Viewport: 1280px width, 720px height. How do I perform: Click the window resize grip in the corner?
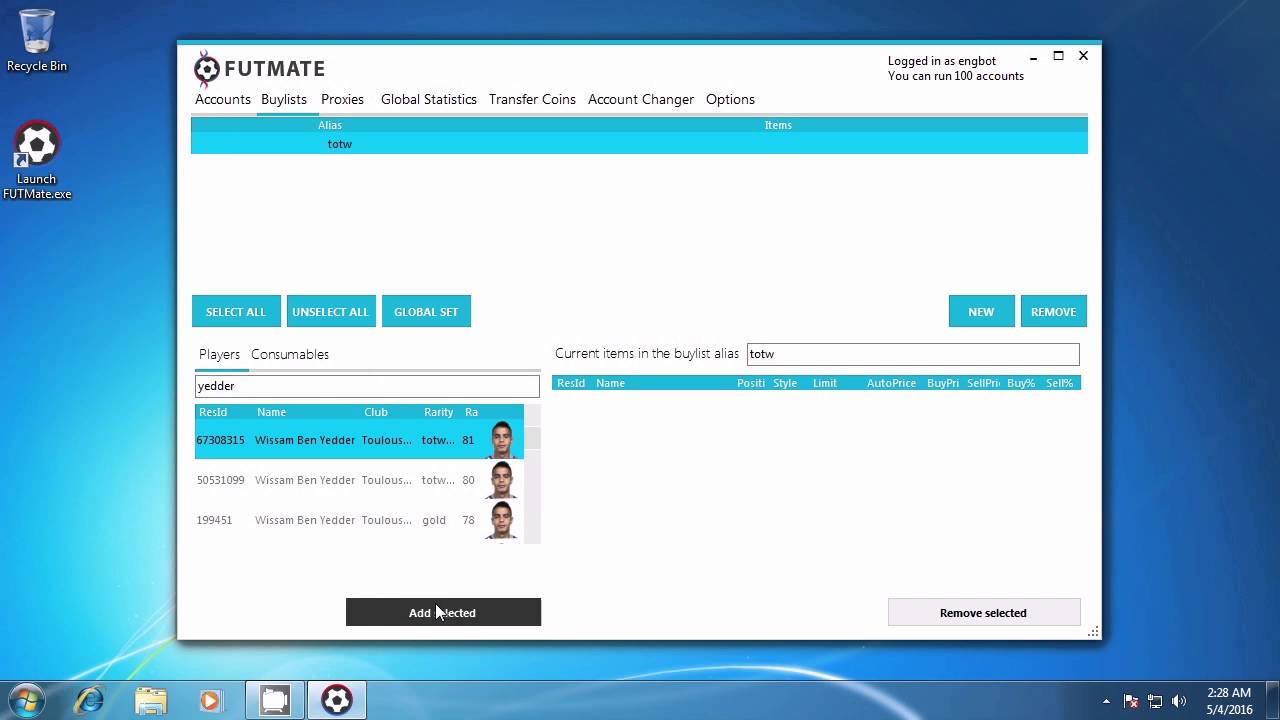point(1093,631)
